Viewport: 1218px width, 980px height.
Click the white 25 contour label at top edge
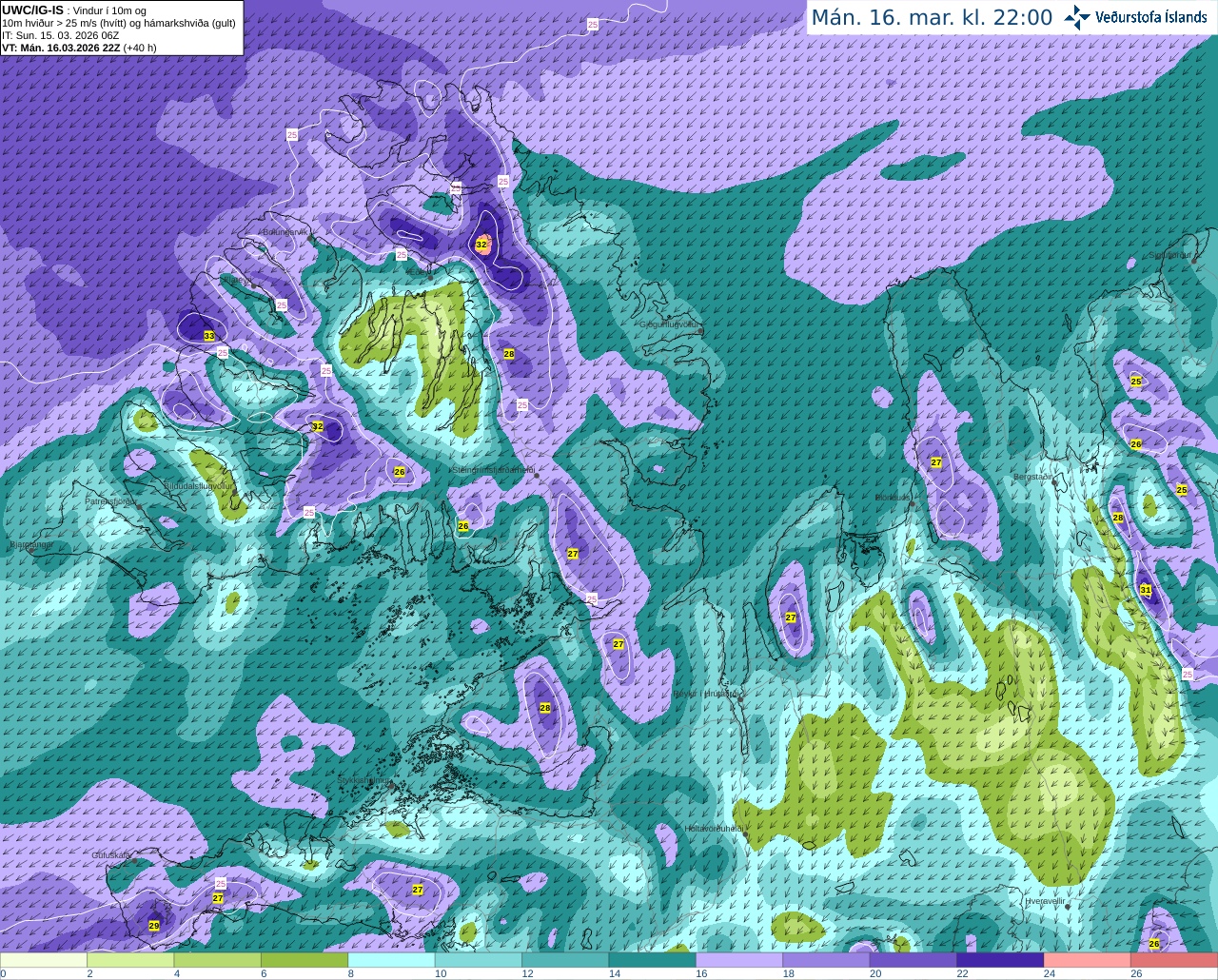click(594, 25)
